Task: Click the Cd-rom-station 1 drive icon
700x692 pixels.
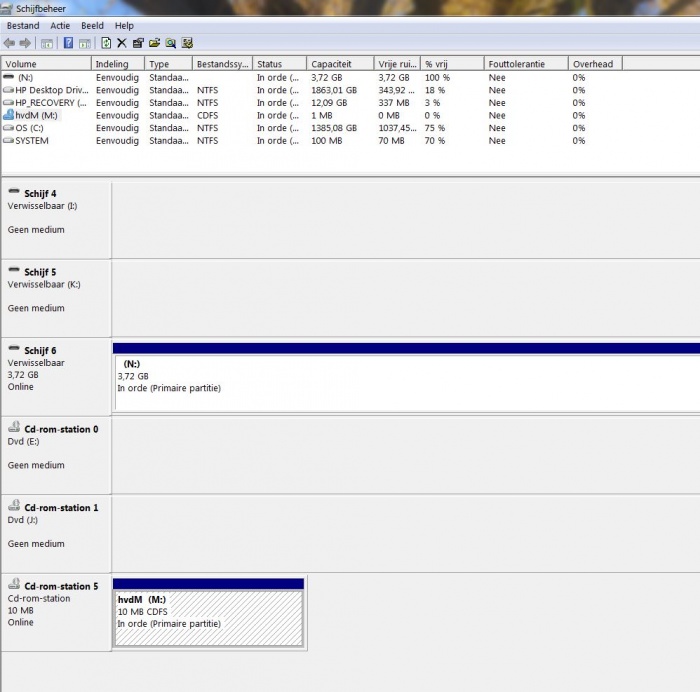Action: 14,505
